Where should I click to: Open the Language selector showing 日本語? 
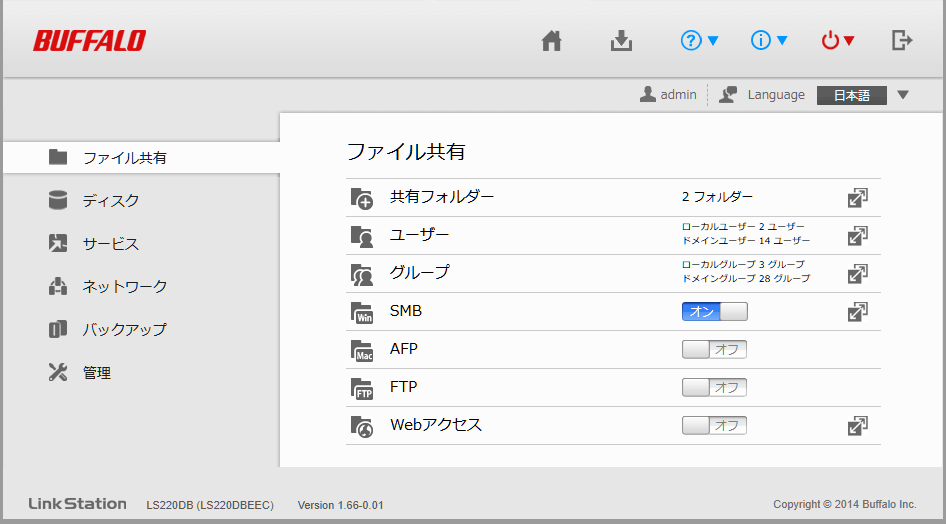pyautogui.click(x=863, y=96)
